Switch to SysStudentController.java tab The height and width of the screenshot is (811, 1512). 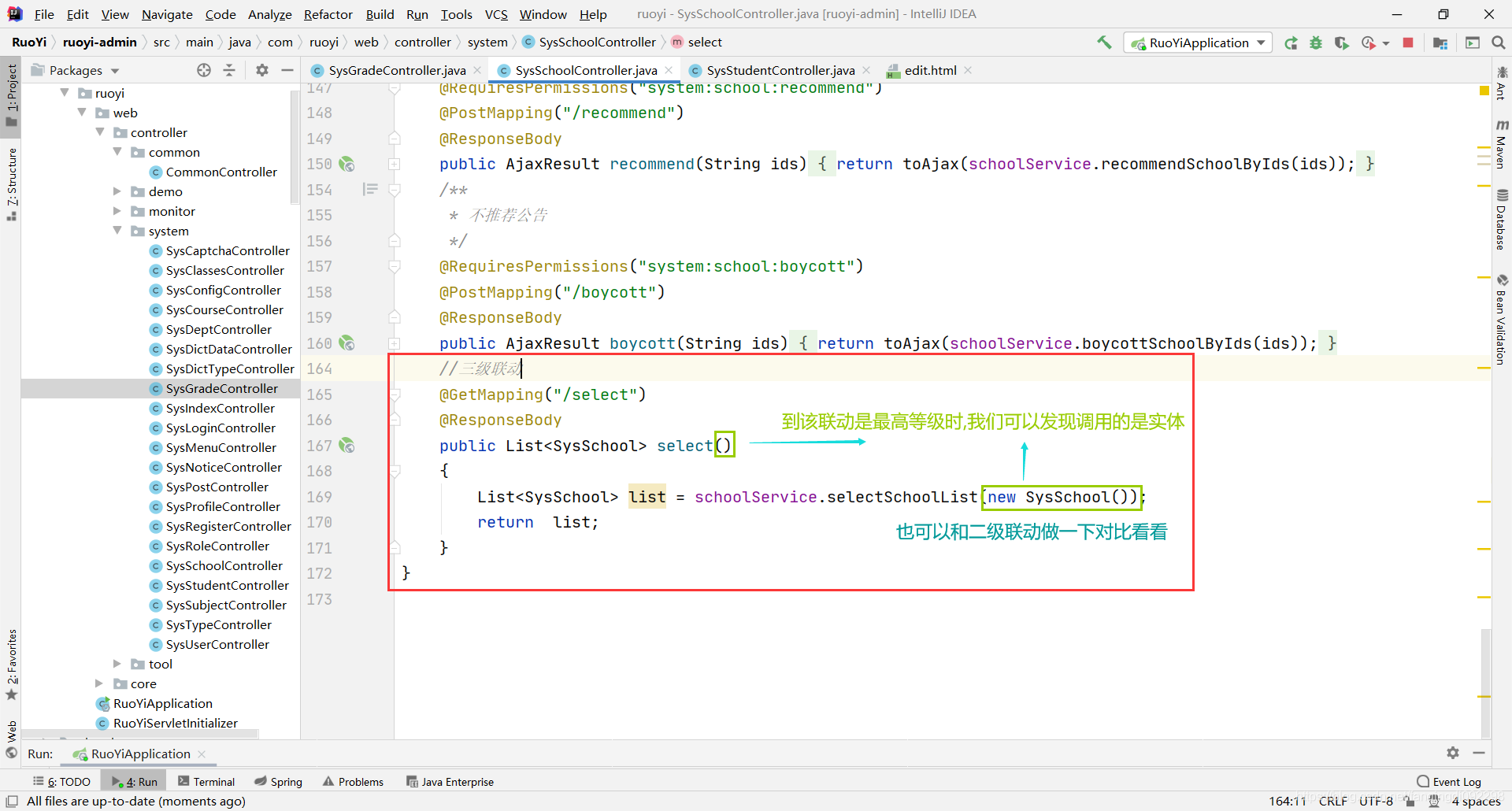pos(780,70)
